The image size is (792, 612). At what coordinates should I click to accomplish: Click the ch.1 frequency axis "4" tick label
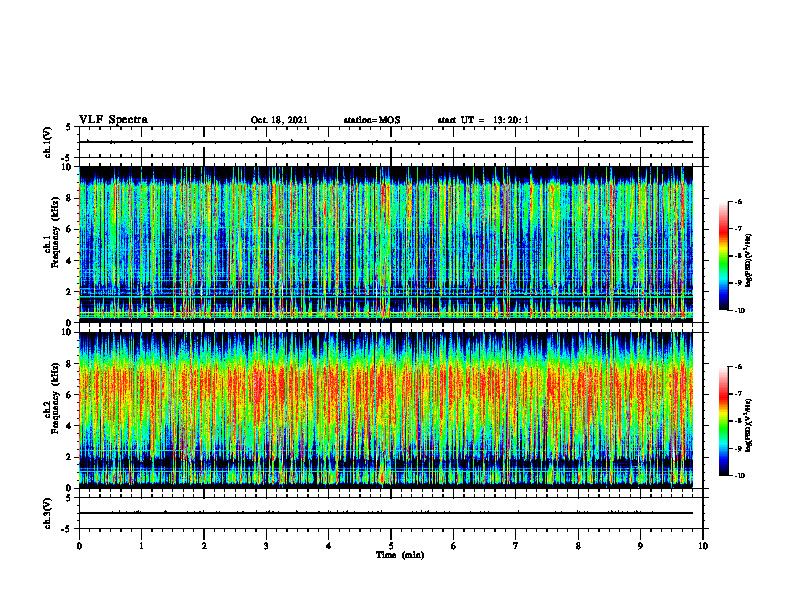point(70,261)
